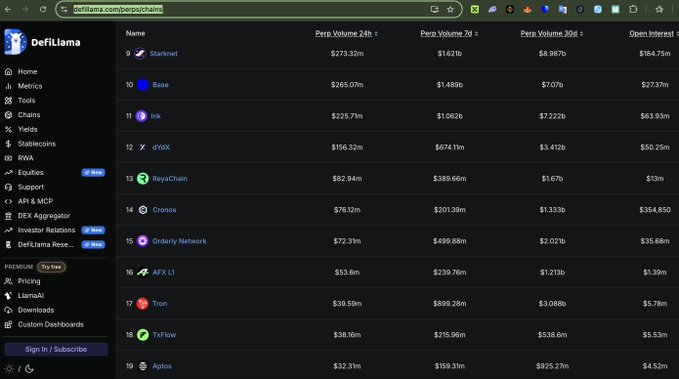Click Sign In / Subscribe button
Screen dimensions: 679x379
point(56,349)
